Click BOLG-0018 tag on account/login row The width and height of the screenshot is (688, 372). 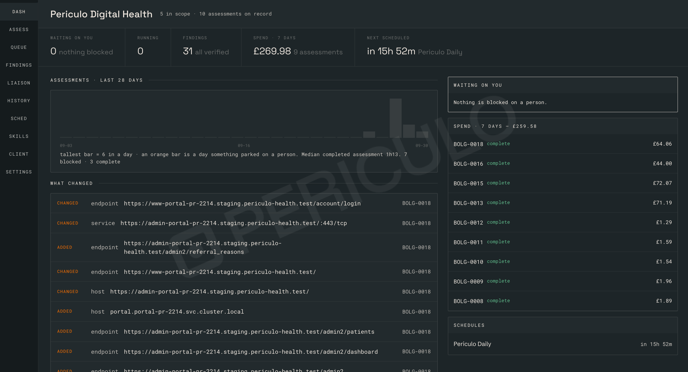416,204
